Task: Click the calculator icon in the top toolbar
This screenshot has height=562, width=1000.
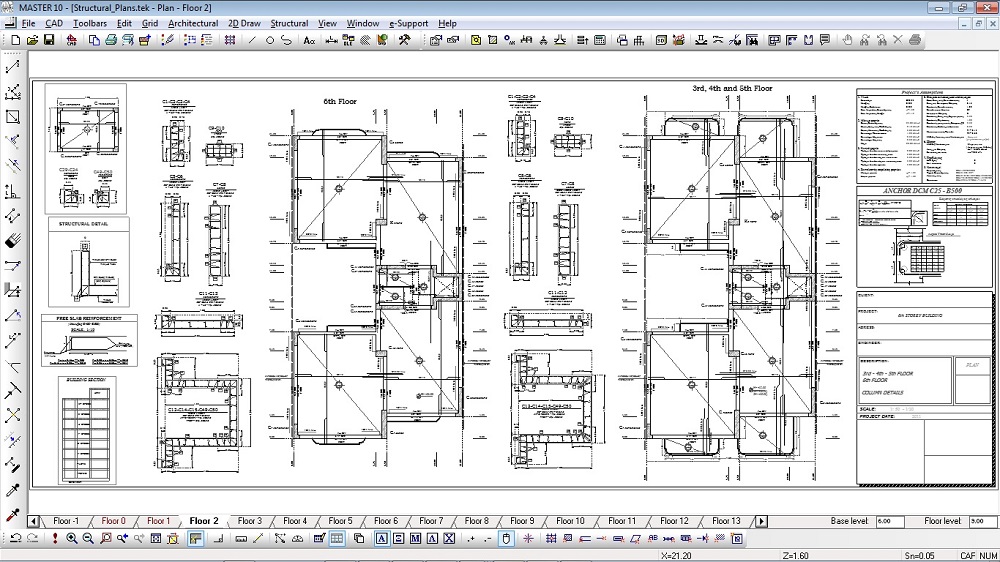Action: coord(600,40)
